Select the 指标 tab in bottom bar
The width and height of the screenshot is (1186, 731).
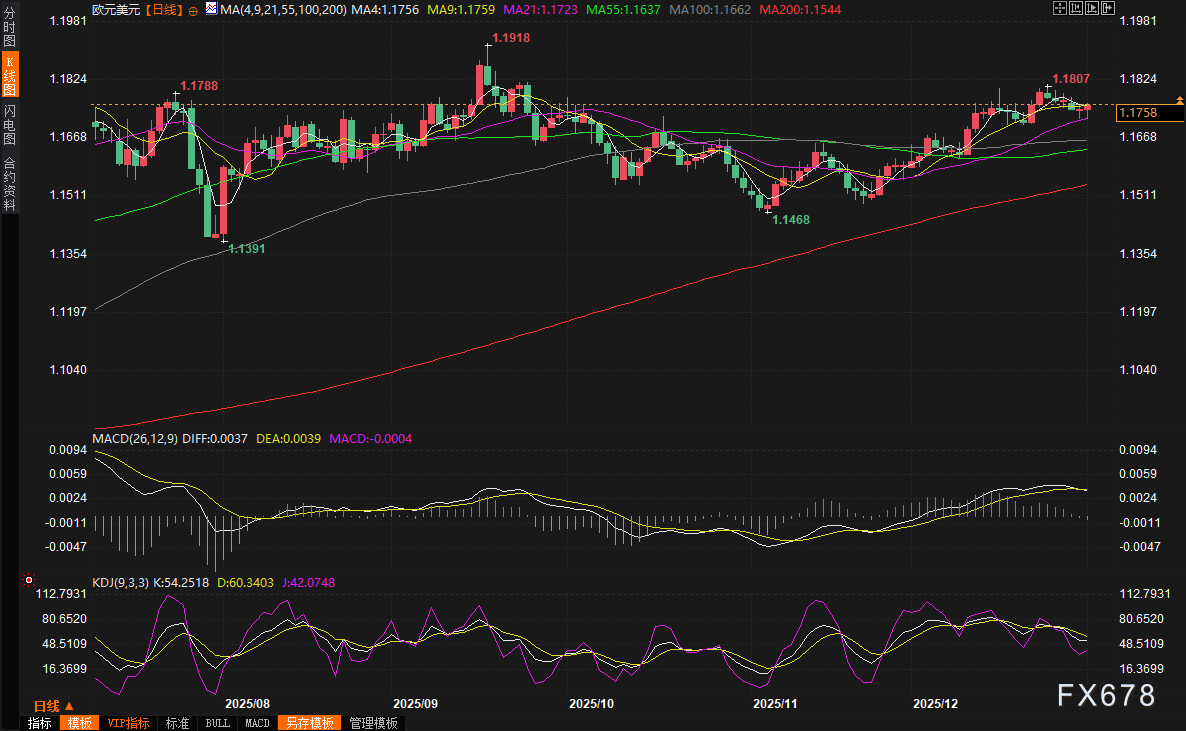40,723
